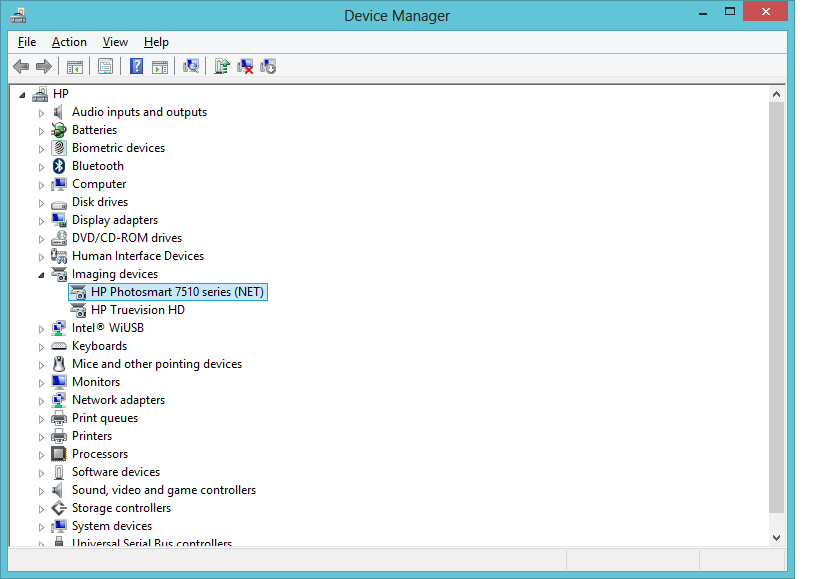Click the Forward arrow toolbar icon

44,67
